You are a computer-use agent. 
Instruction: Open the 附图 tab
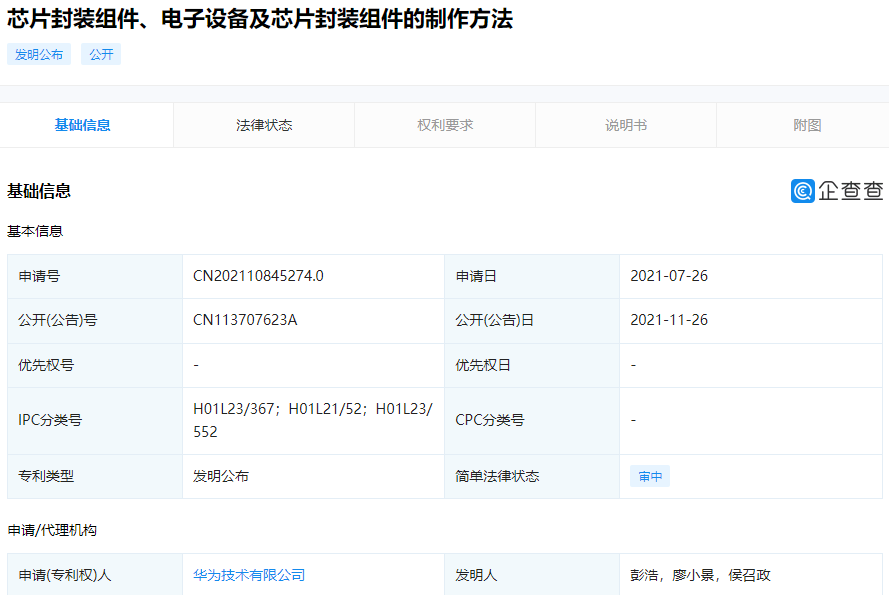(x=806, y=125)
